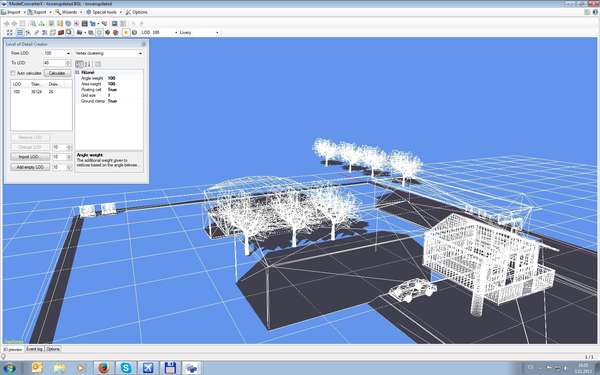The width and height of the screenshot is (600, 375).
Task: Click the stepper next to Import LOD
Action: point(69,157)
